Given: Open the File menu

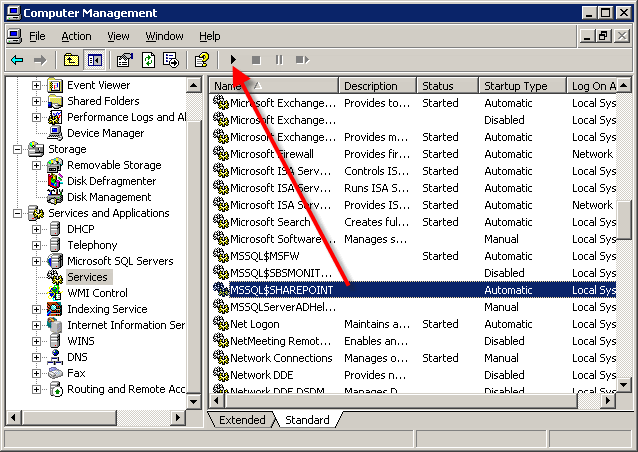Looking at the screenshot, I should point(37,36).
